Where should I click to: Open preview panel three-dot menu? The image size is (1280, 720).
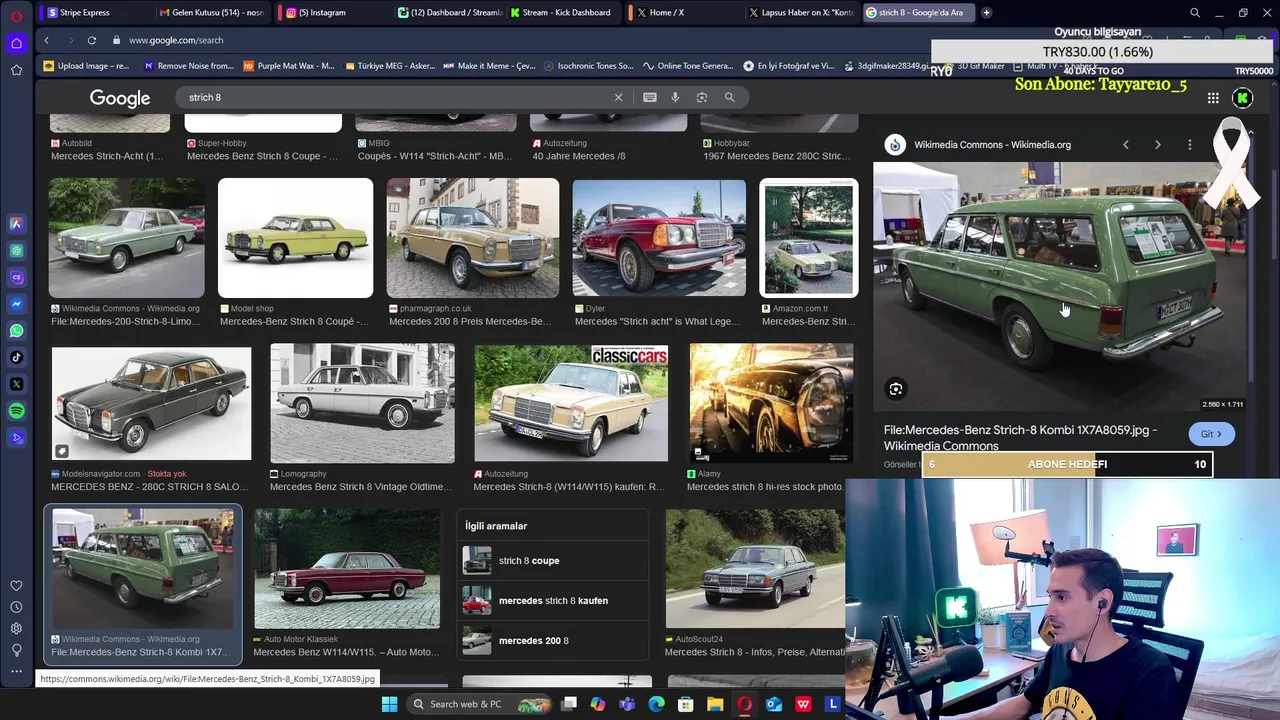coord(1190,145)
